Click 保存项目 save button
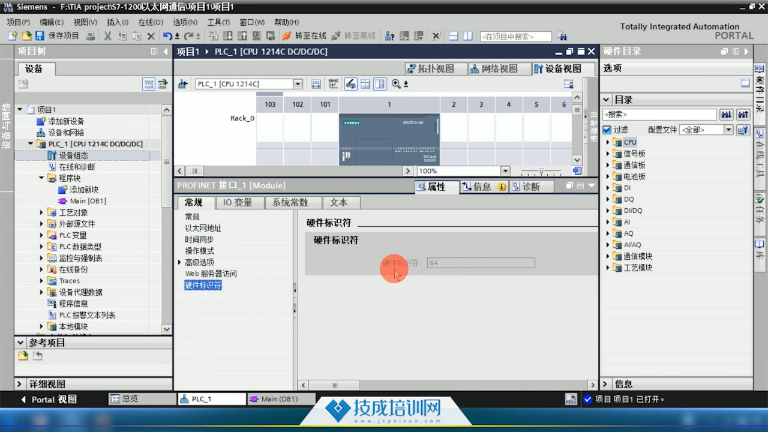 [x=57, y=36]
